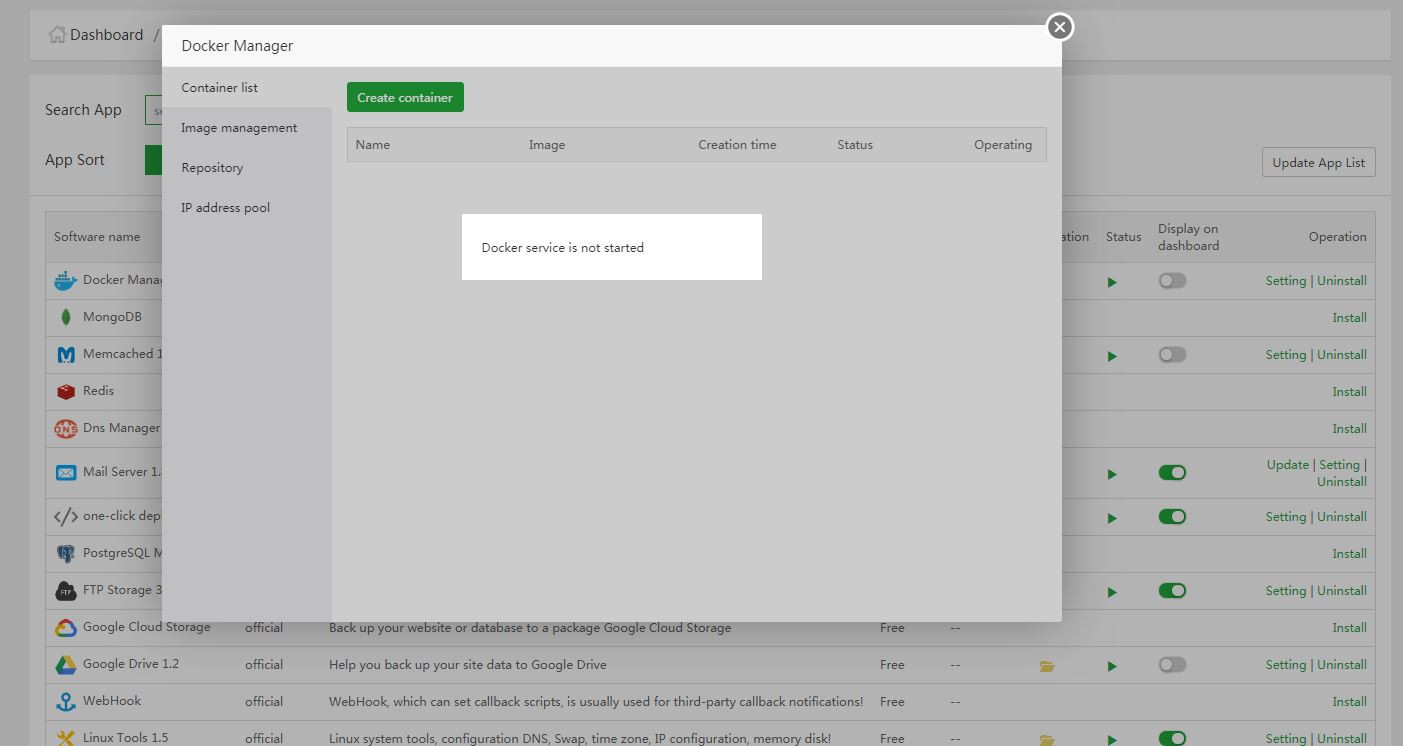Image resolution: width=1403 pixels, height=746 pixels.
Task: Click the Dns Manager icon
Action: coord(64,428)
